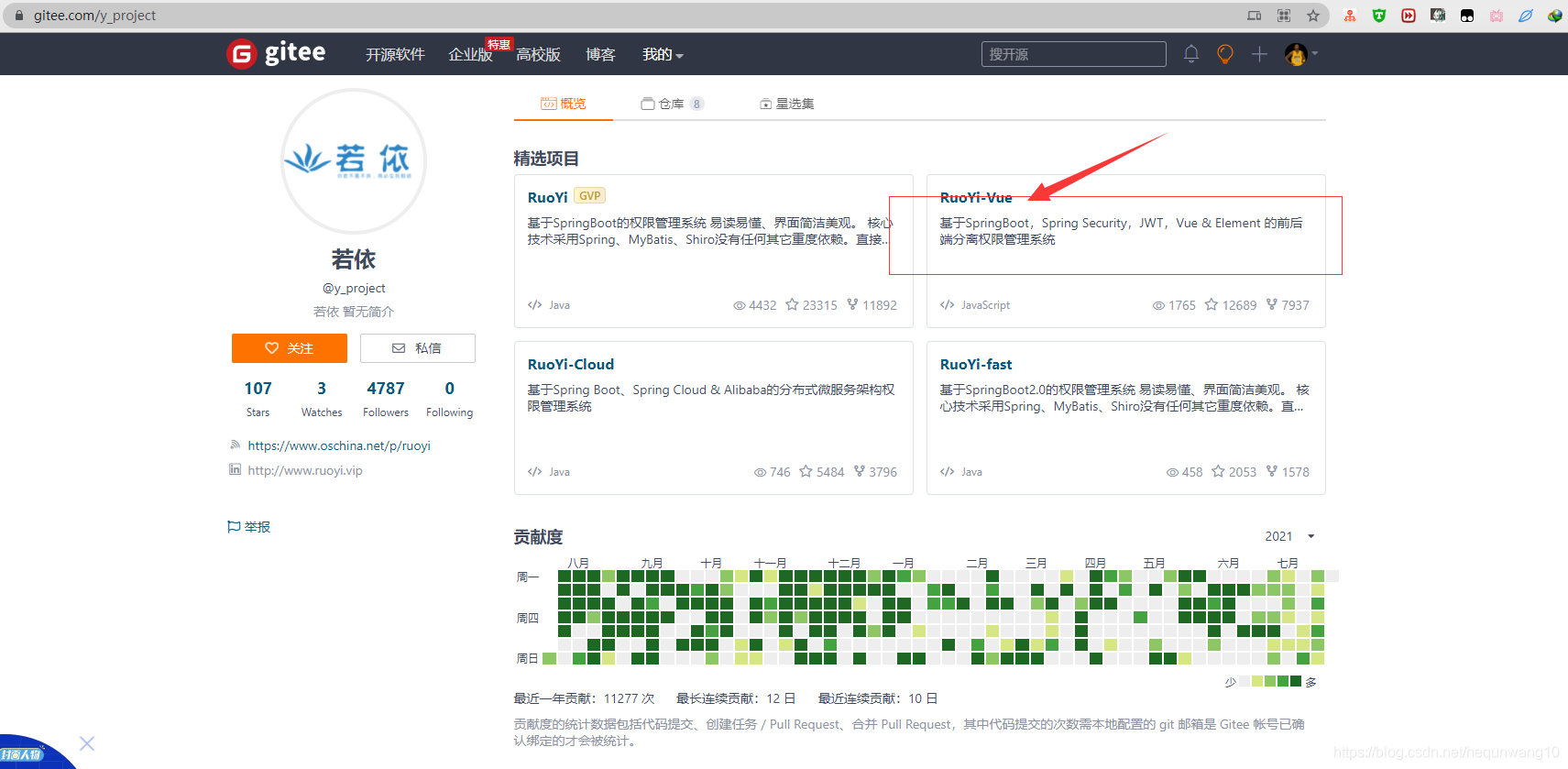The height and width of the screenshot is (769, 1568).
Task: Click the views count 458 on RuoYi-fast
Action: pos(1192,472)
